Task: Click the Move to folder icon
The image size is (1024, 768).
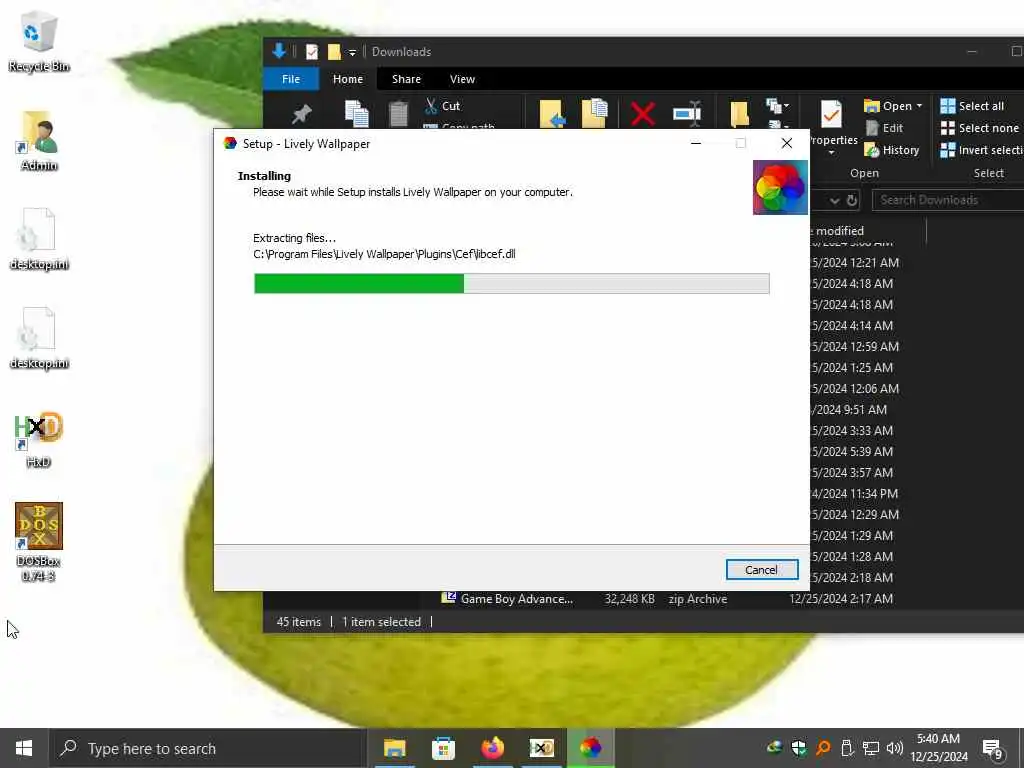Action: (x=552, y=113)
